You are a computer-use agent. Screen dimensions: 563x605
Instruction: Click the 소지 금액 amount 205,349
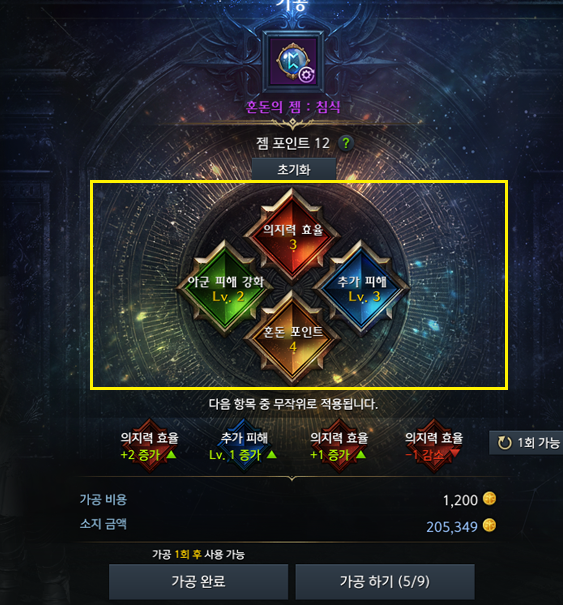(x=451, y=527)
